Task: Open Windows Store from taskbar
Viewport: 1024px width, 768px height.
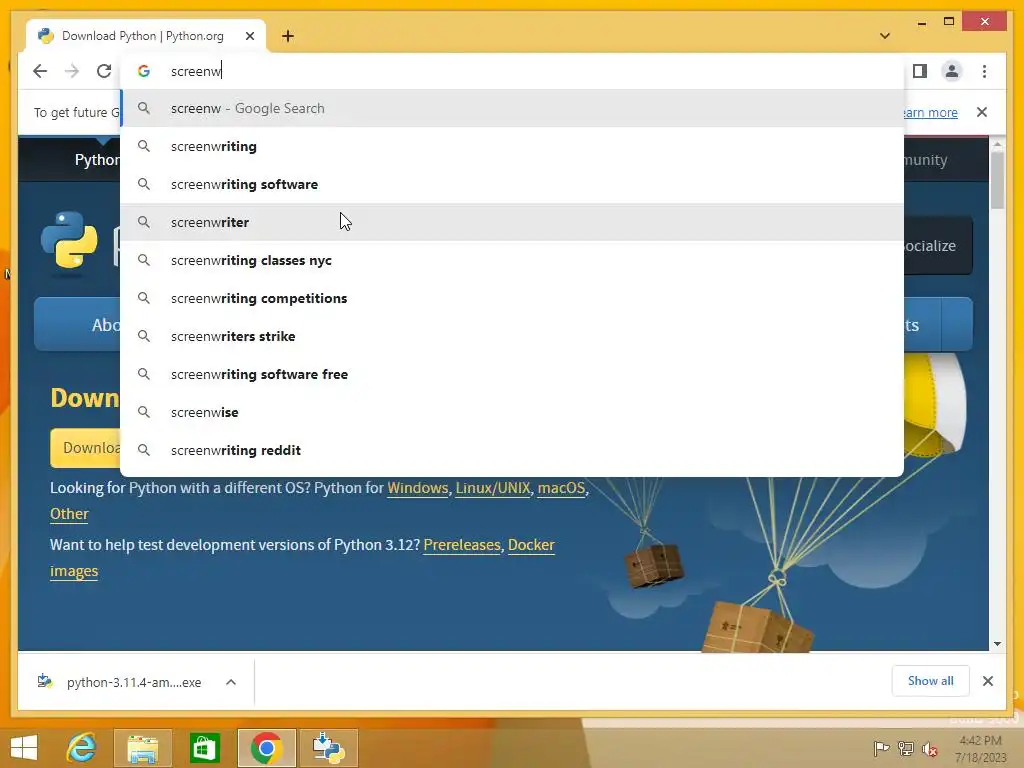Action: 204,748
